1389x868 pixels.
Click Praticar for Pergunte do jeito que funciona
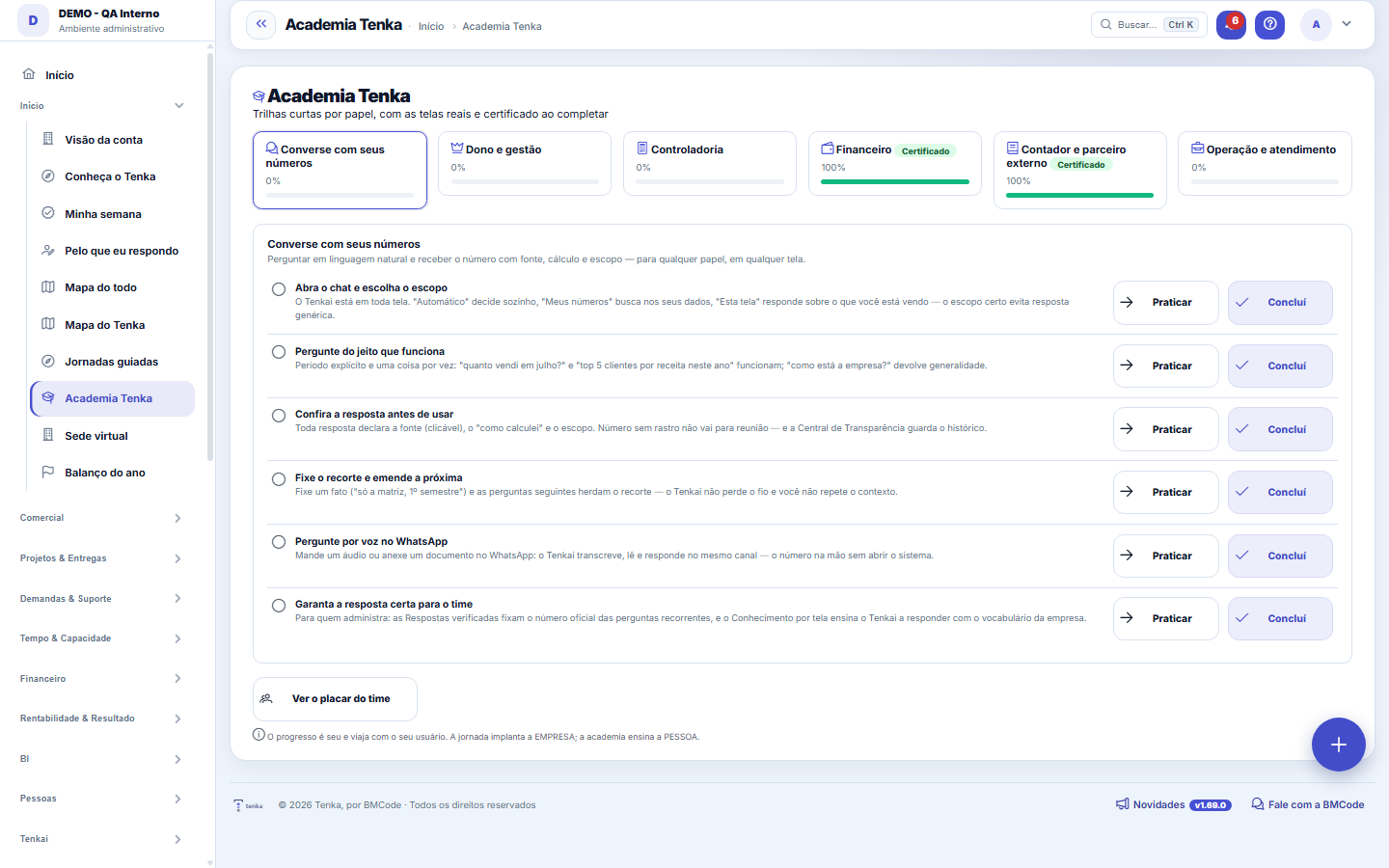[x=1165, y=366]
